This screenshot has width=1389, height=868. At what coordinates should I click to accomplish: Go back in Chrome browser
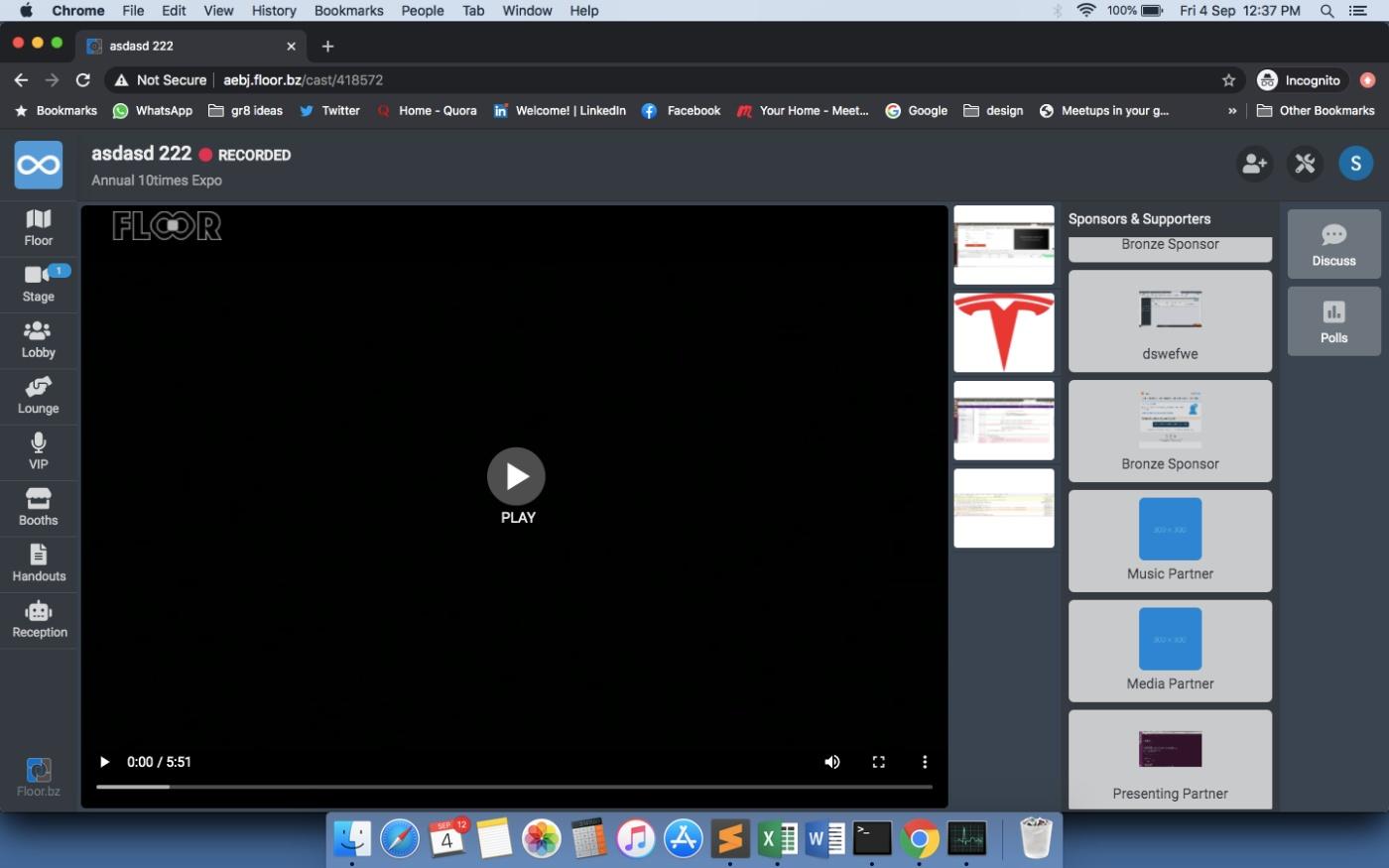21,80
